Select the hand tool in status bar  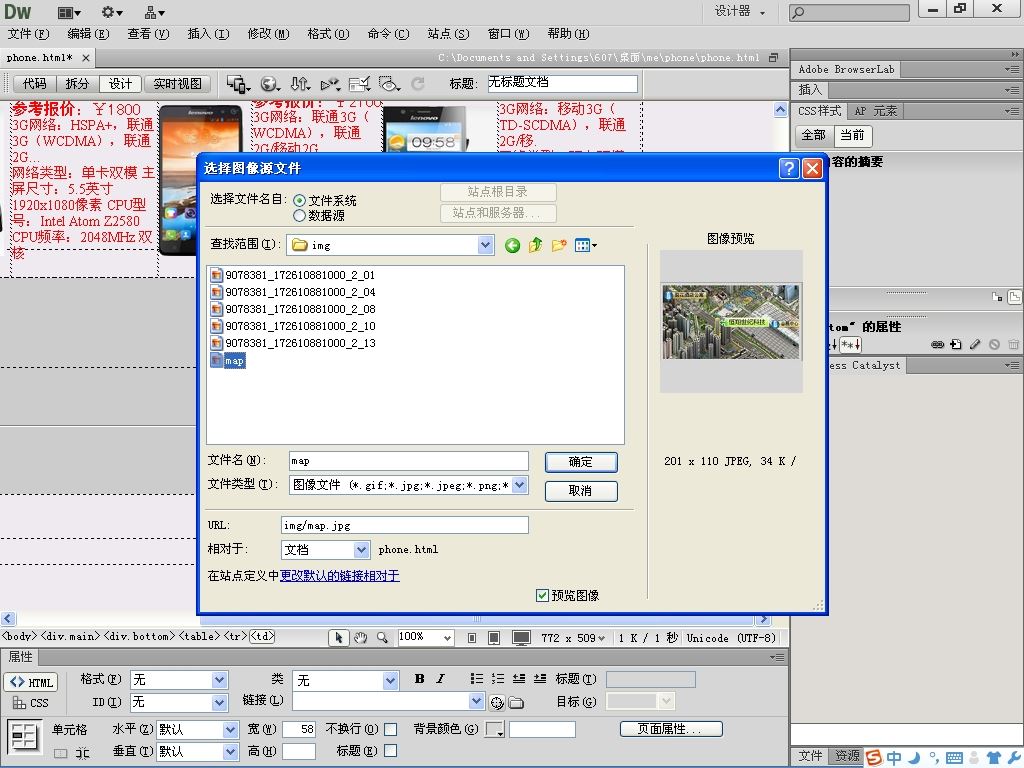tap(360, 637)
